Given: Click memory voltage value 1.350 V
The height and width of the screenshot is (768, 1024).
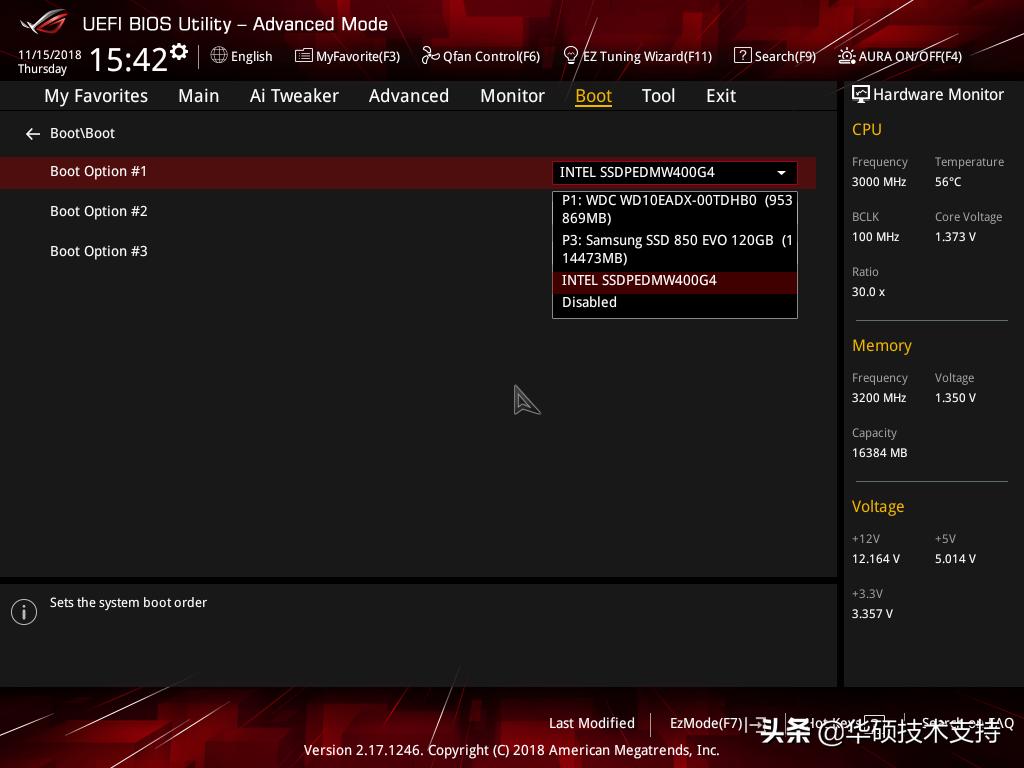Looking at the screenshot, I should pyautogui.click(x=955, y=398).
